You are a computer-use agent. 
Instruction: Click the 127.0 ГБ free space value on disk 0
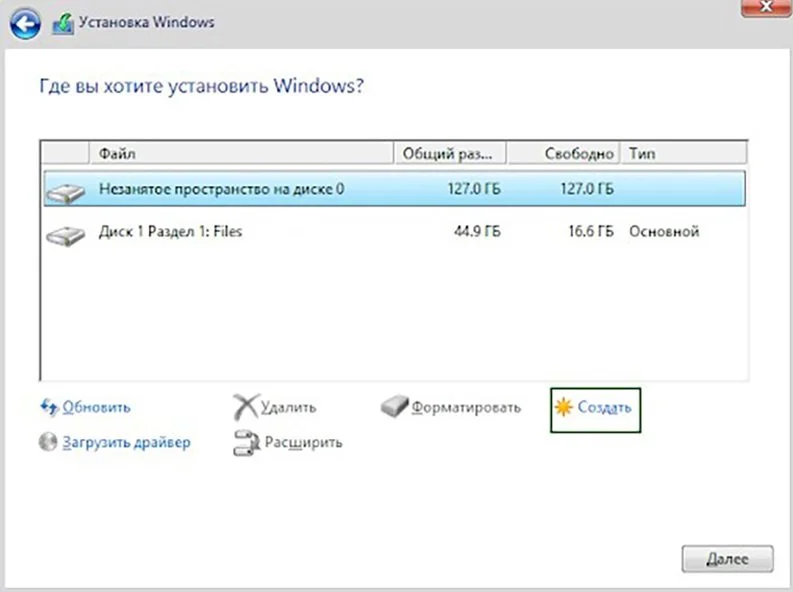pos(587,189)
